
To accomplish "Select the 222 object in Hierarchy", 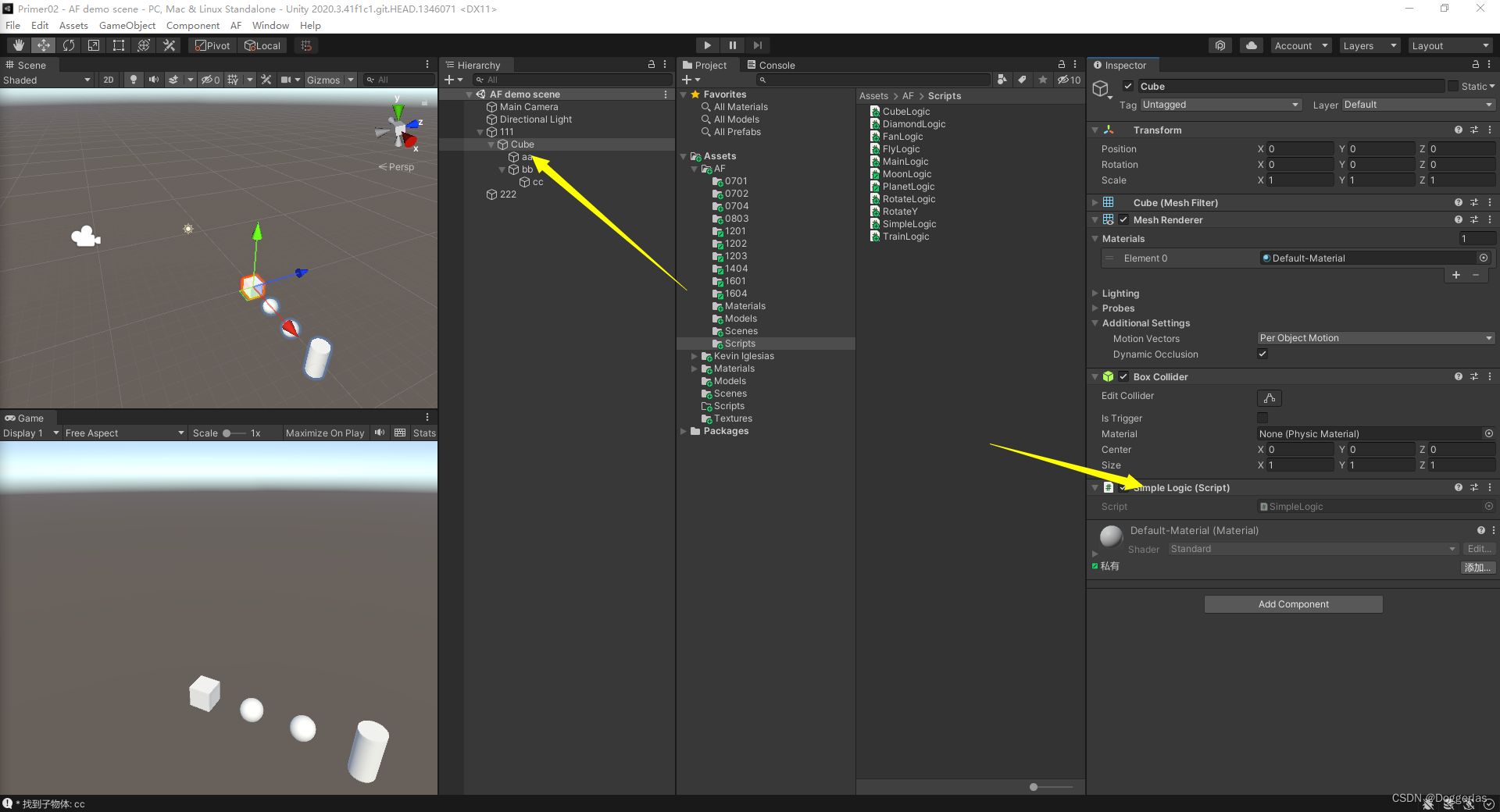I will click(508, 194).
